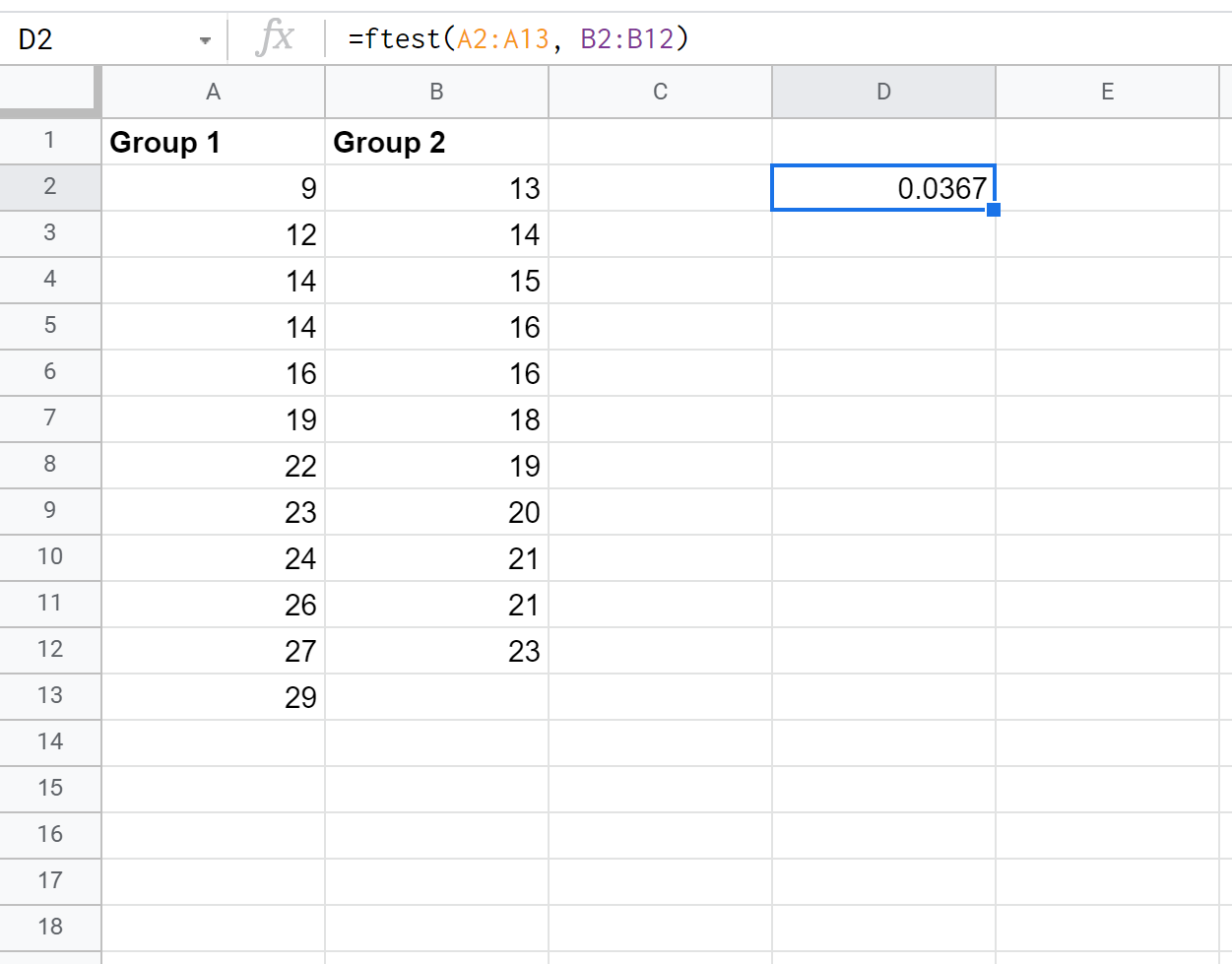Select cell C2 next to Group 2

(x=660, y=187)
